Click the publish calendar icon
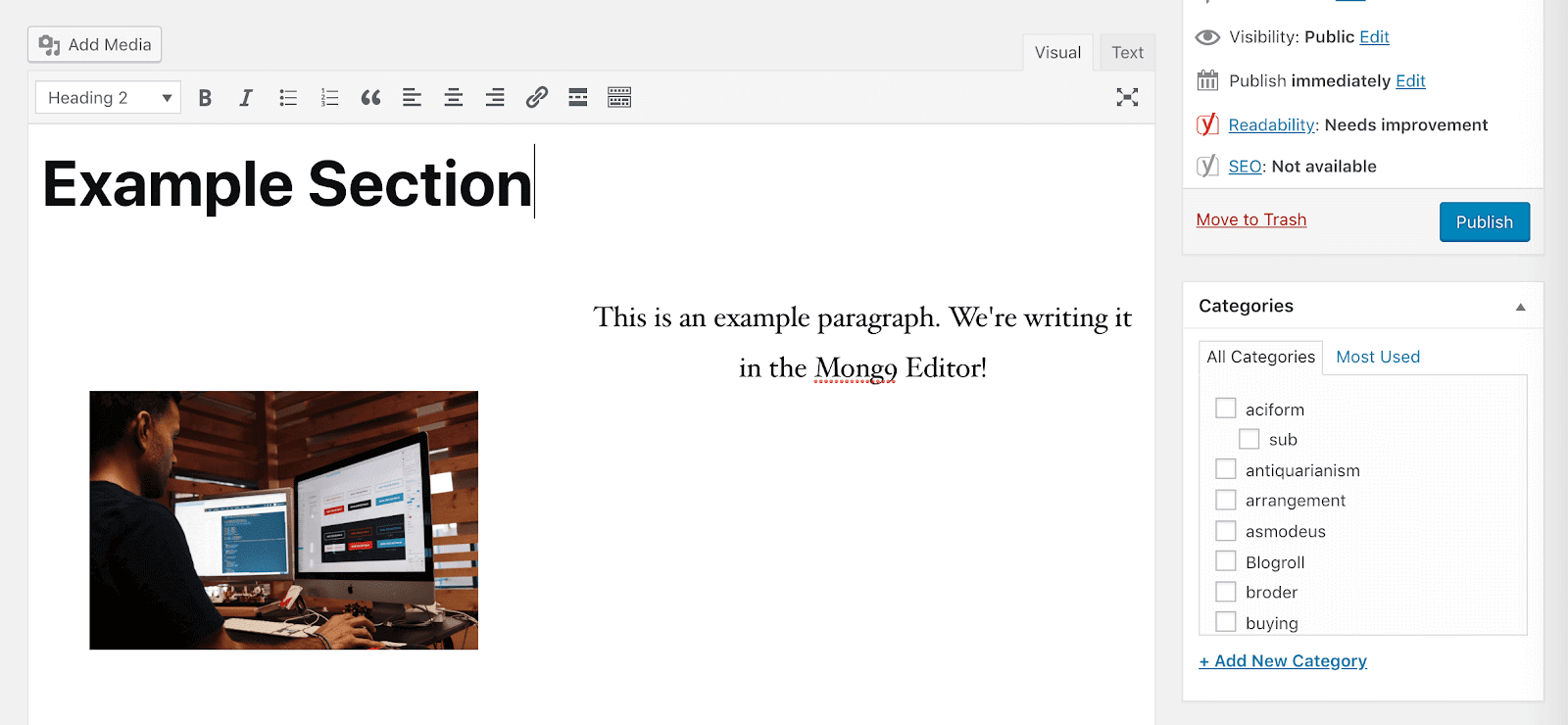The image size is (1568, 725). pos(1207,80)
